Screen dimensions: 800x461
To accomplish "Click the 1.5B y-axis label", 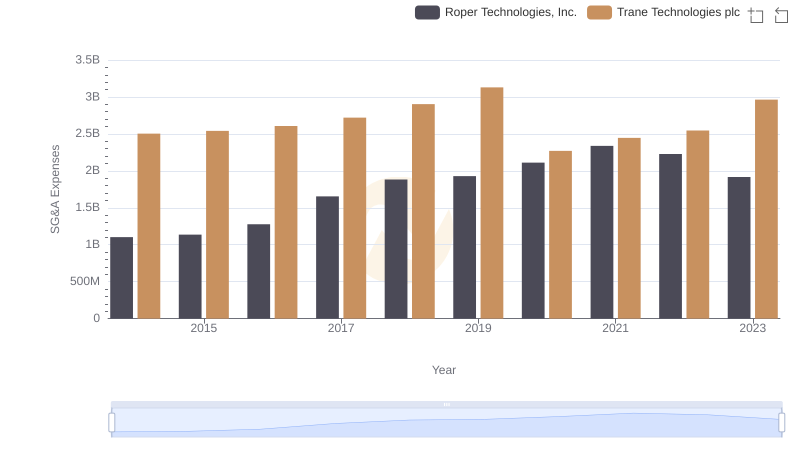I will (88, 208).
